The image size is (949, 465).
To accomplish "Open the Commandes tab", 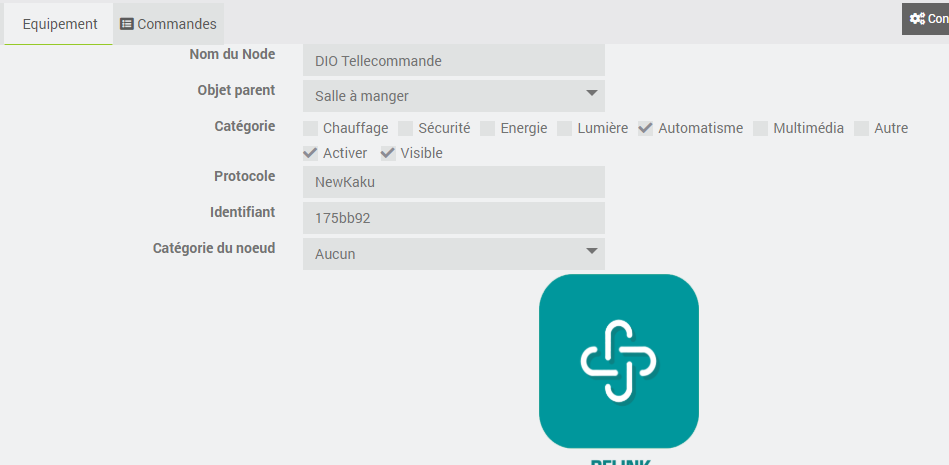I will click(x=168, y=24).
